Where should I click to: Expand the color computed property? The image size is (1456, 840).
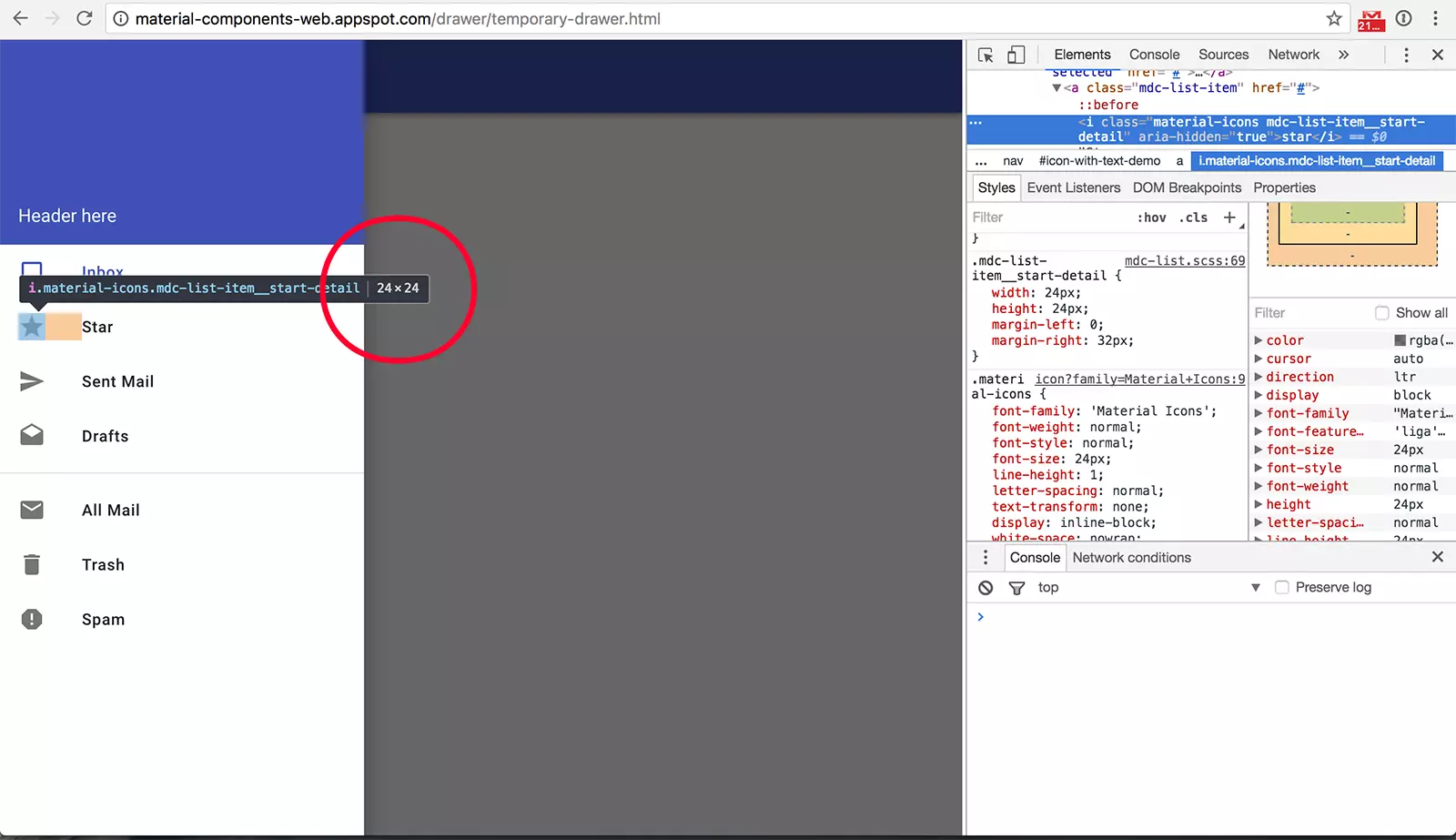(1259, 340)
